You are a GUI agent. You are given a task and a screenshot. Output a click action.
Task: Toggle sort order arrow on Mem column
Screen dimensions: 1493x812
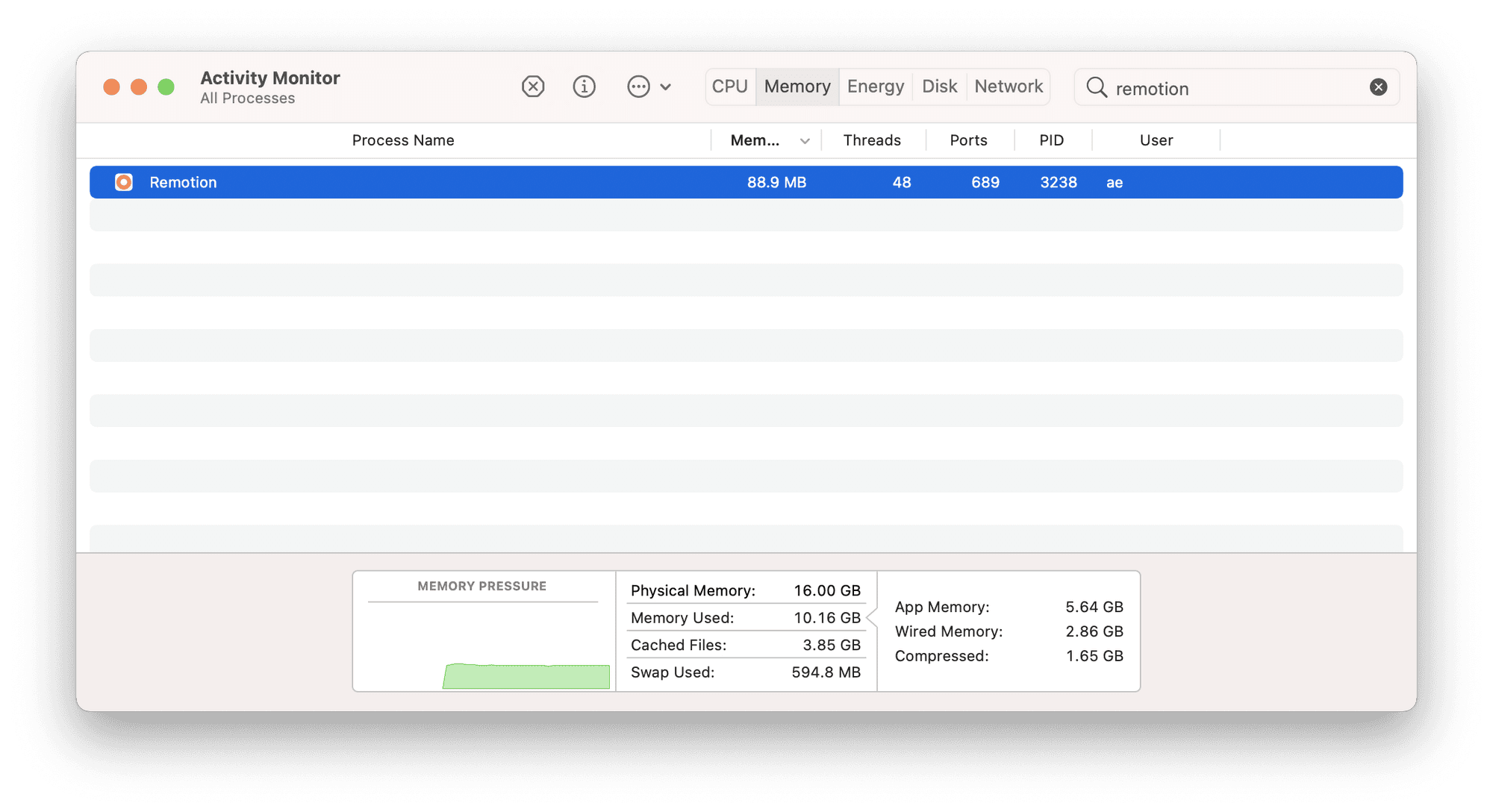pos(805,141)
